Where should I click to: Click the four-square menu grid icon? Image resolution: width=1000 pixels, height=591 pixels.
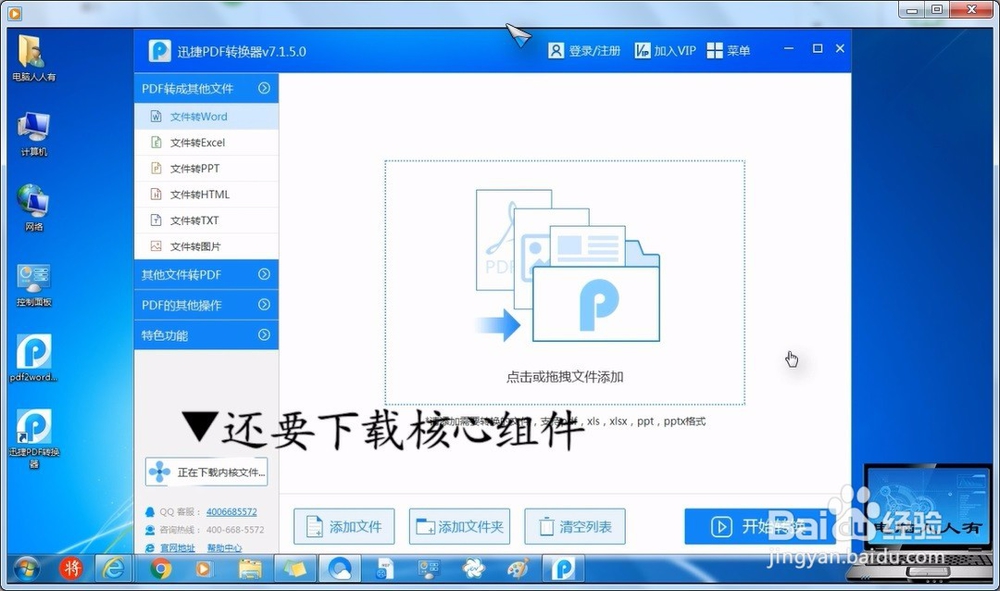pyautogui.click(x=715, y=50)
